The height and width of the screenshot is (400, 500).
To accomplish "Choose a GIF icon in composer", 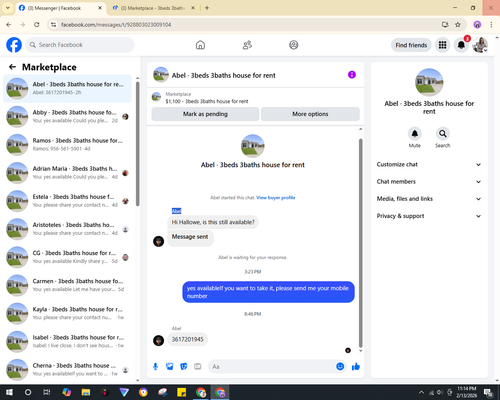I will pos(198,367).
